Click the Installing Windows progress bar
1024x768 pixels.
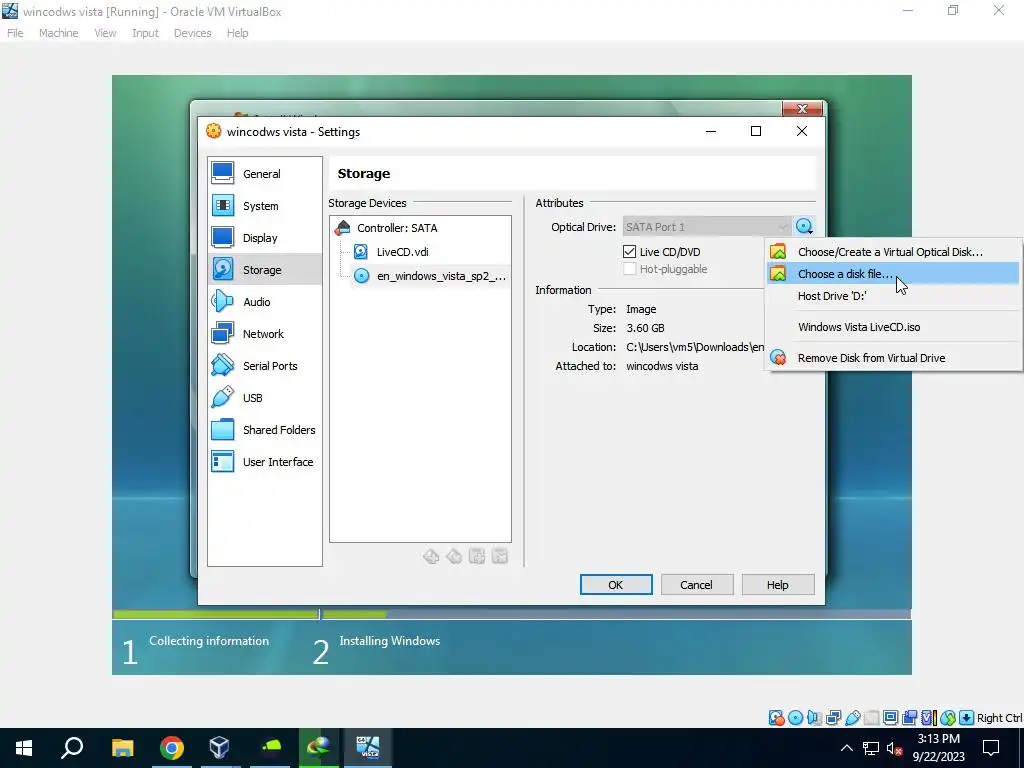tap(616, 614)
